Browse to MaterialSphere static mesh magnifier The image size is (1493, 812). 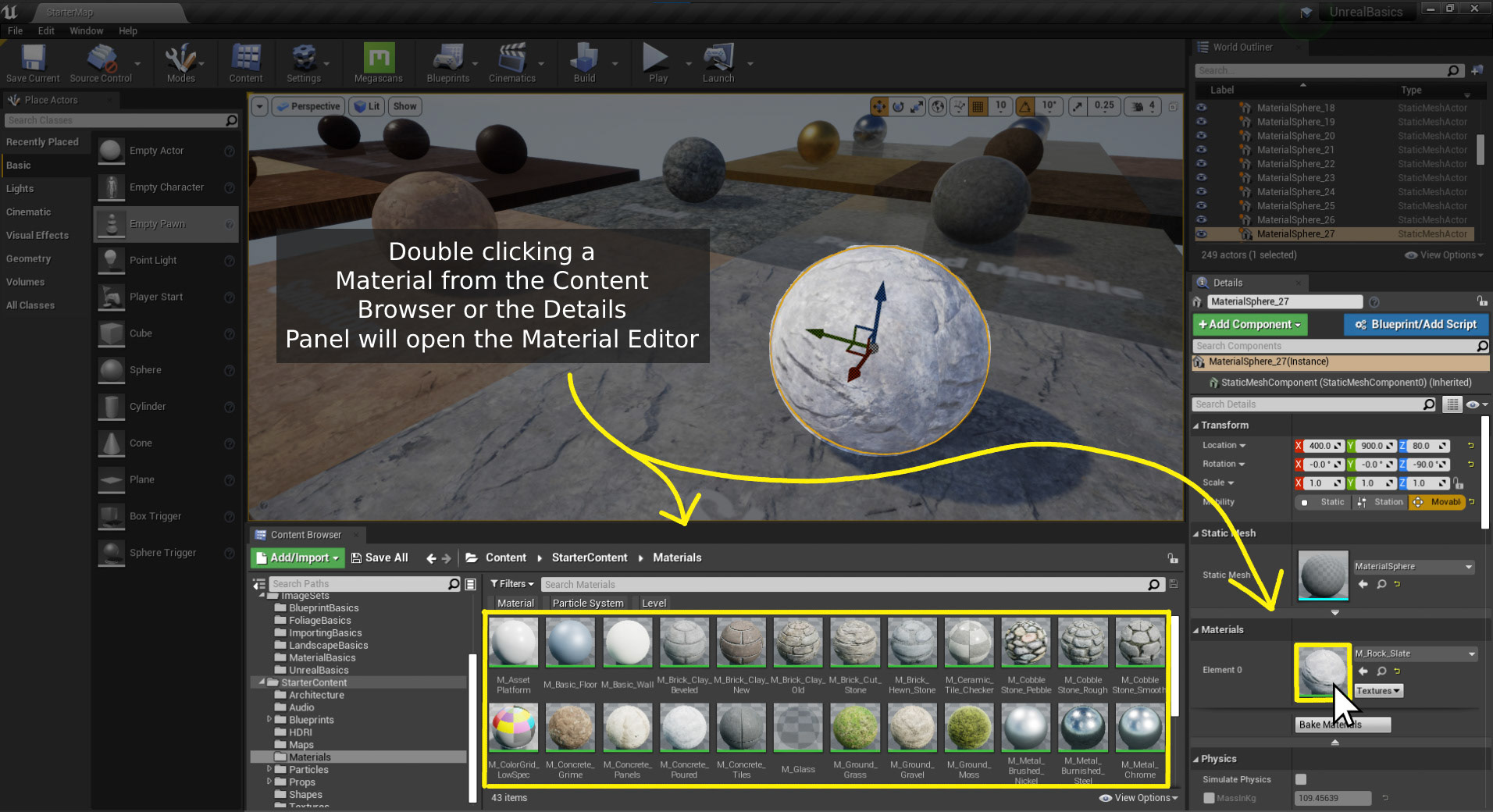point(1381,584)
